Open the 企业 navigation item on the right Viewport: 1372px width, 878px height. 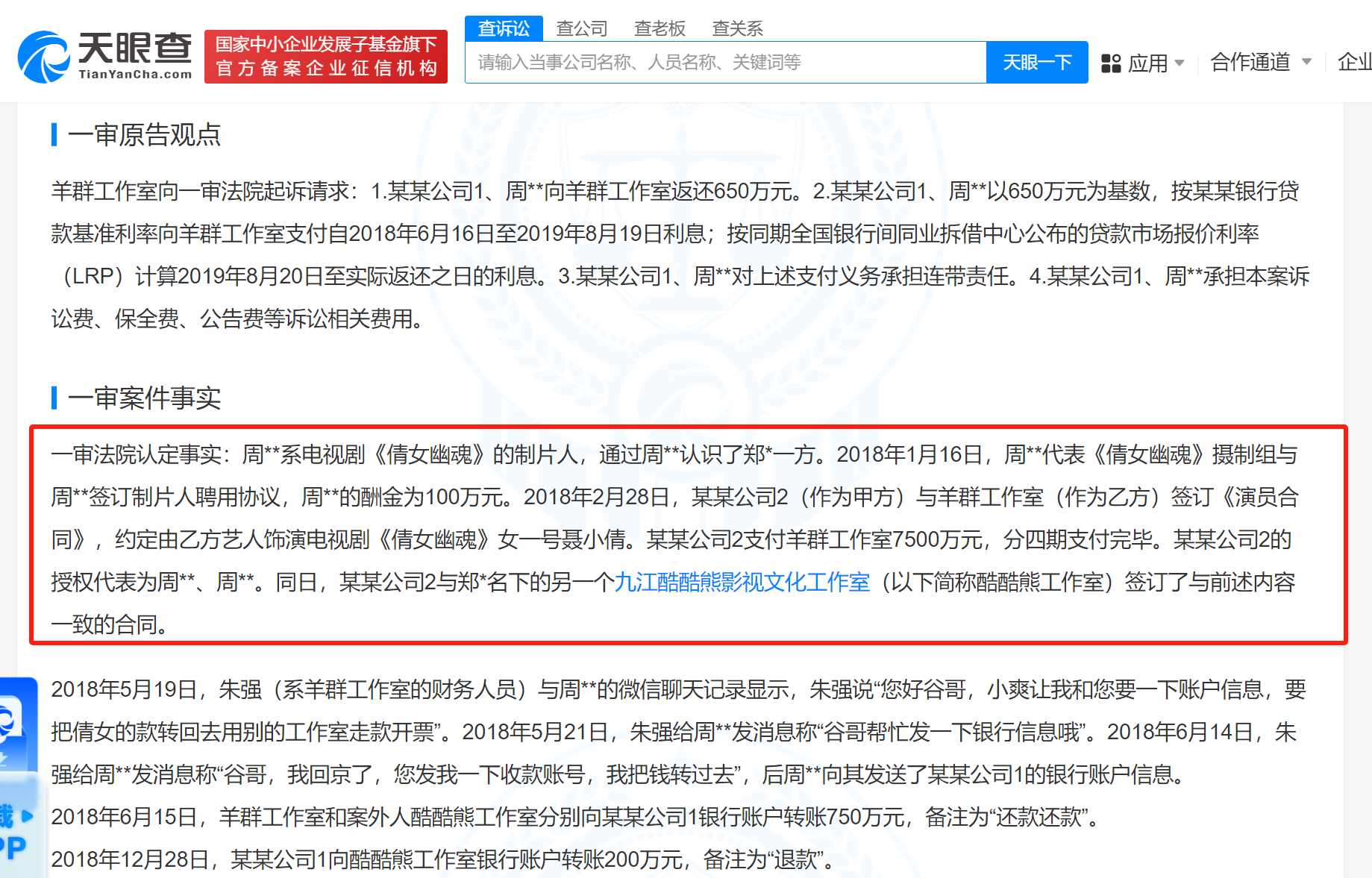1356,63
